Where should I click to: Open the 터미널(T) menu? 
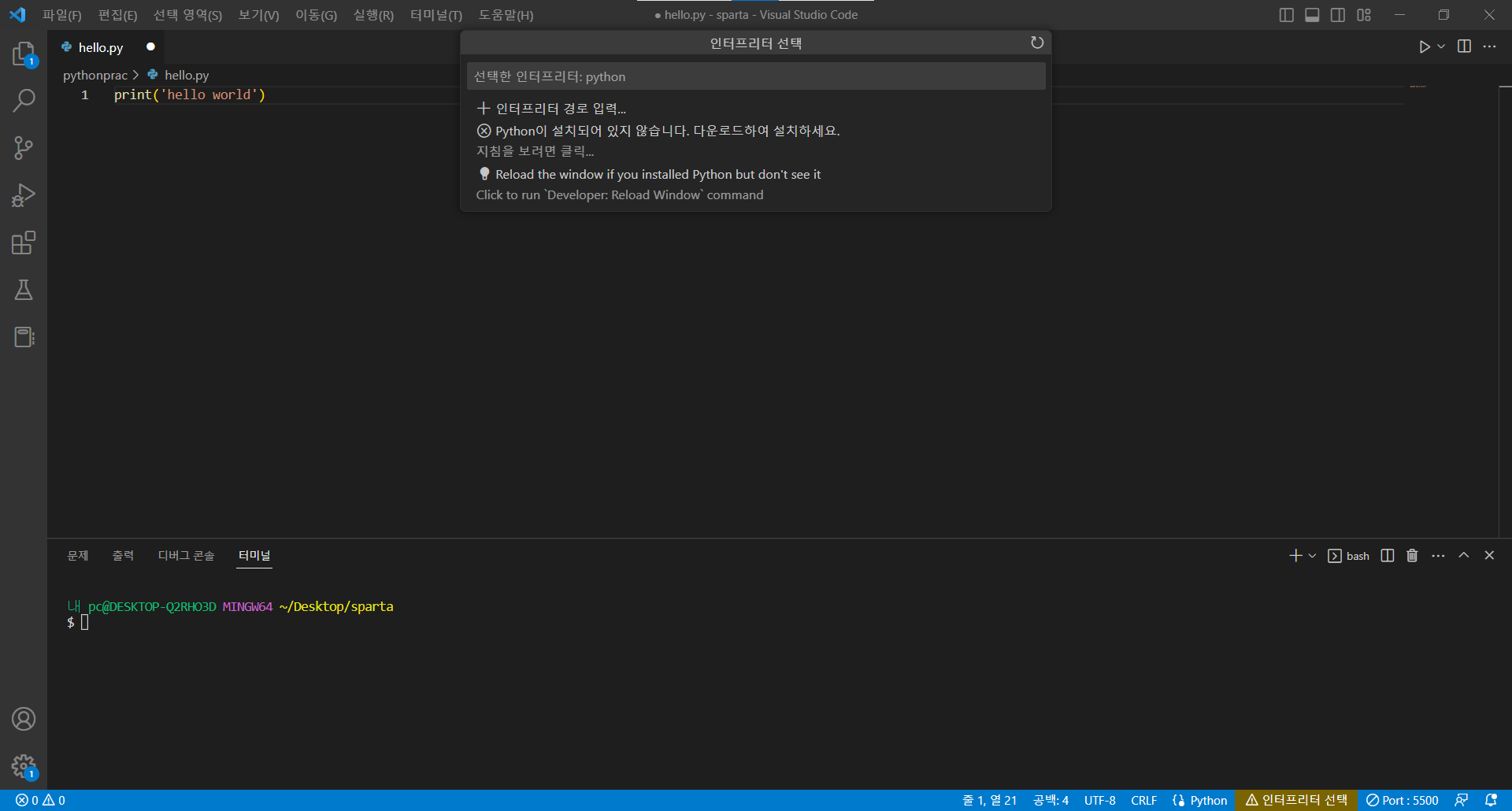coord(436,15)
